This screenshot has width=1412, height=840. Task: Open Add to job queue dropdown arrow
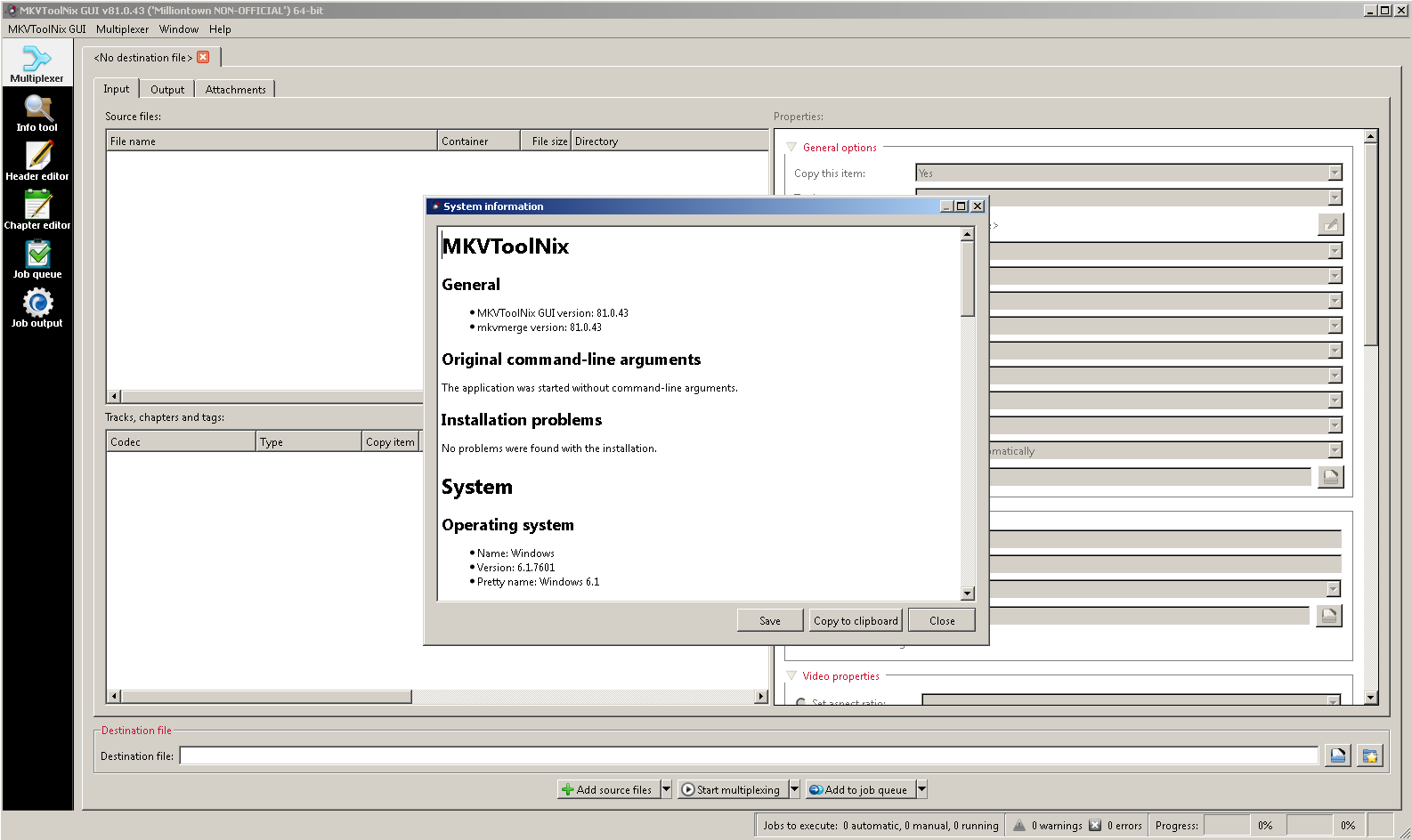tap(922, 789)
